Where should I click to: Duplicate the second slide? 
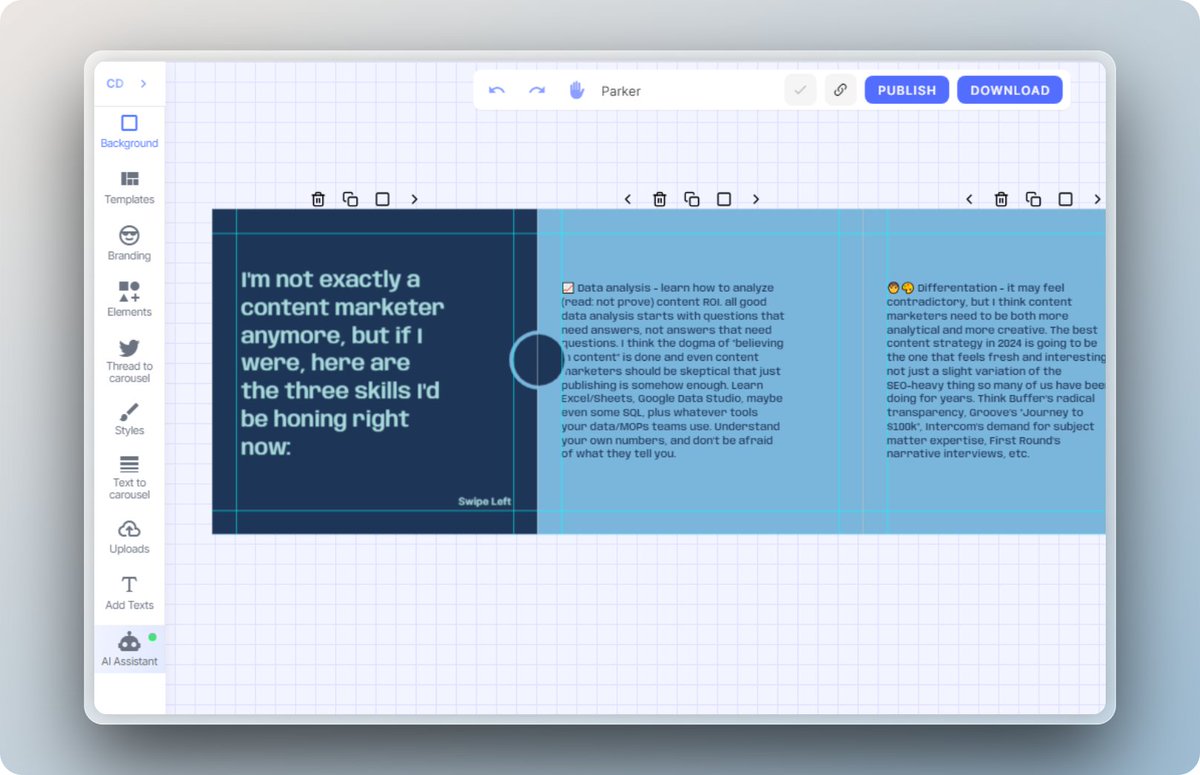(692, 199)
